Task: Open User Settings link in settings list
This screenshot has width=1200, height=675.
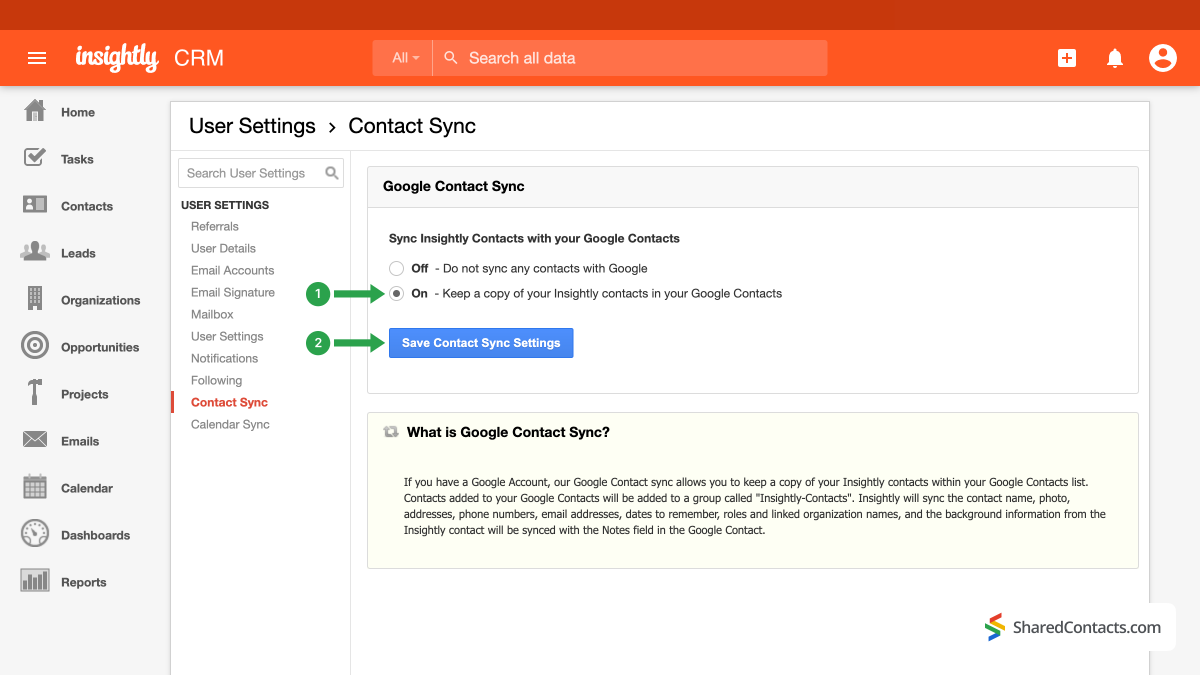Action: tap(227, 336)
